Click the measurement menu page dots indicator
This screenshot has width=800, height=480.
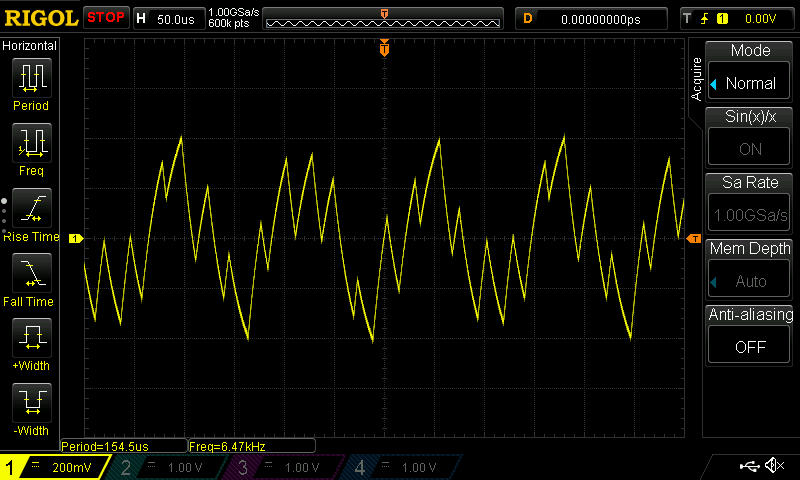[4, 215]
